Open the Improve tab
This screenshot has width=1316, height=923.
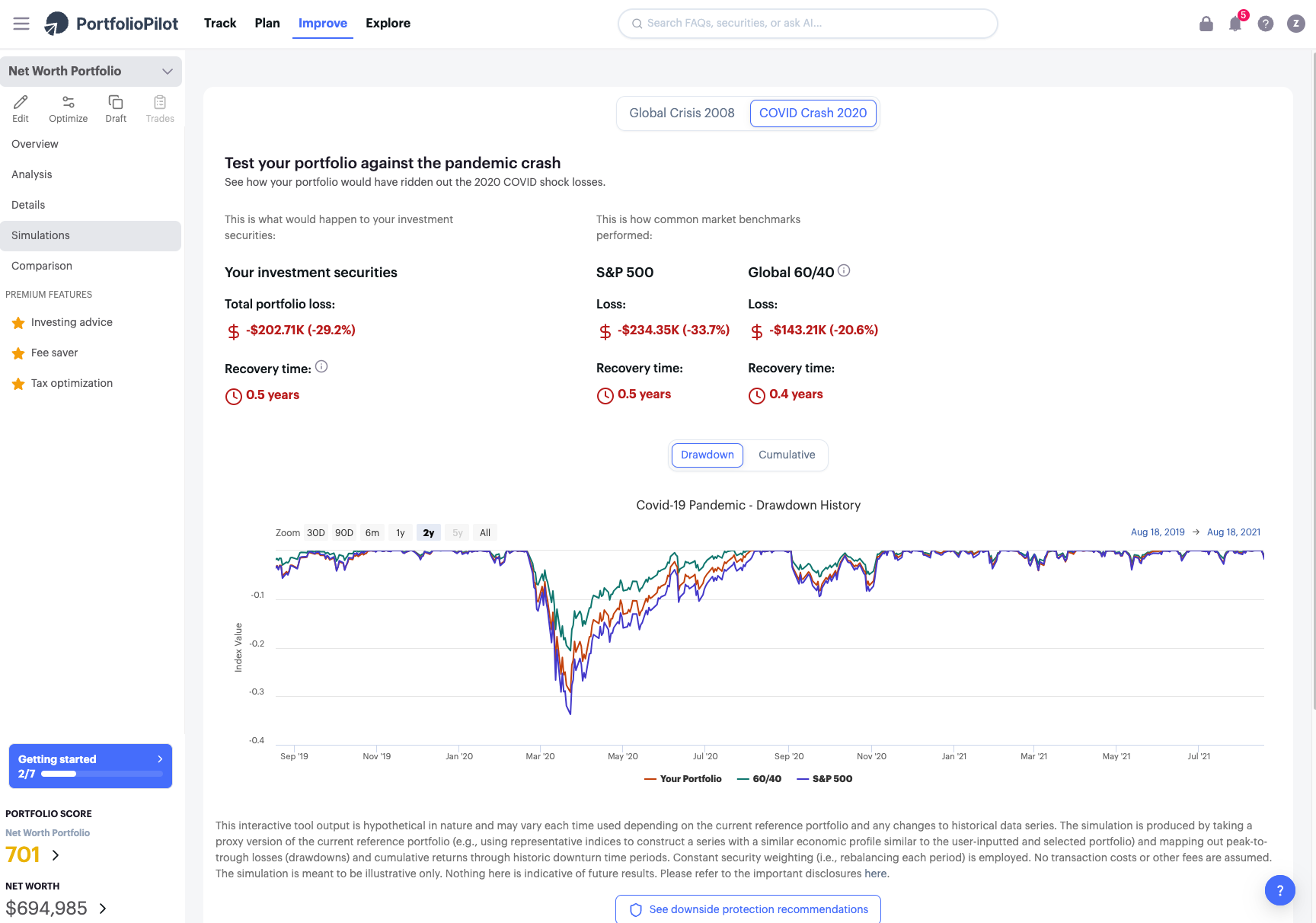tap(323, 24)
